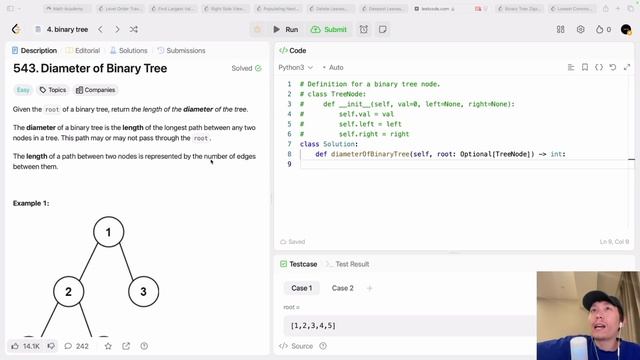Click the Source link

296,346
